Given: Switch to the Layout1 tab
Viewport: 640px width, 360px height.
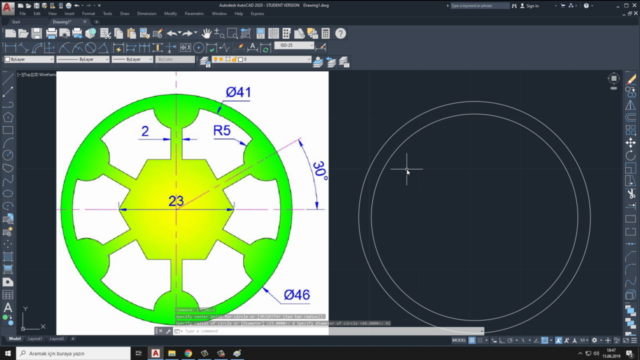Looking at the screenshot, I should pos(35,339).
